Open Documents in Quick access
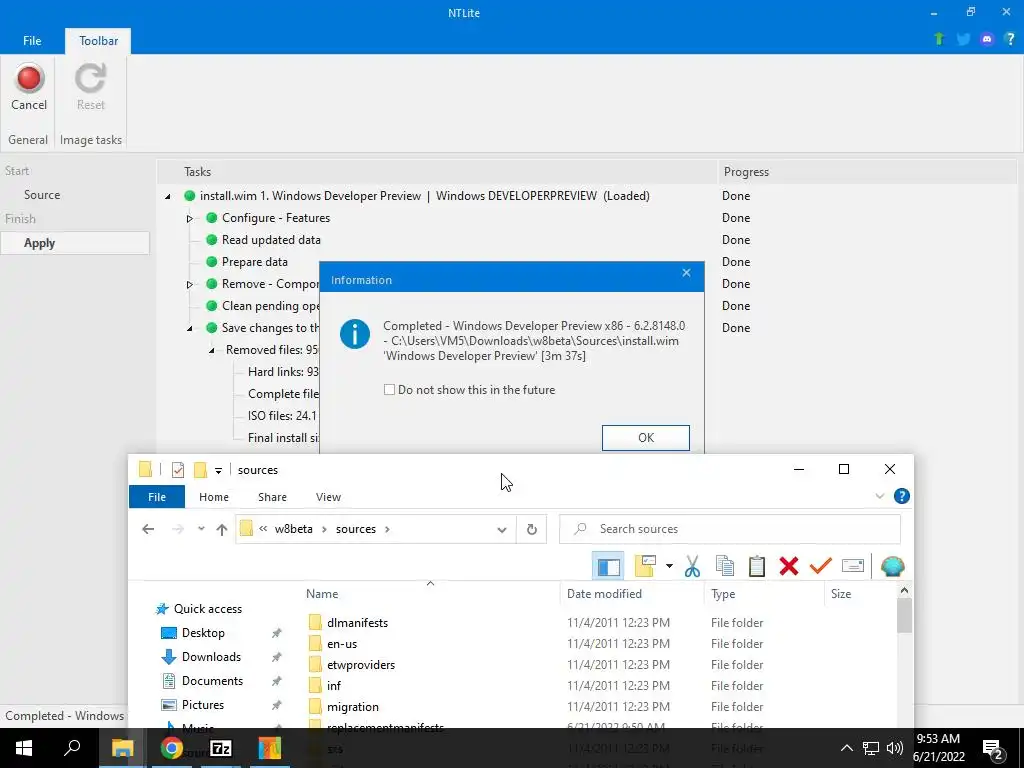 pyautogui.click(x=212, y=680)
